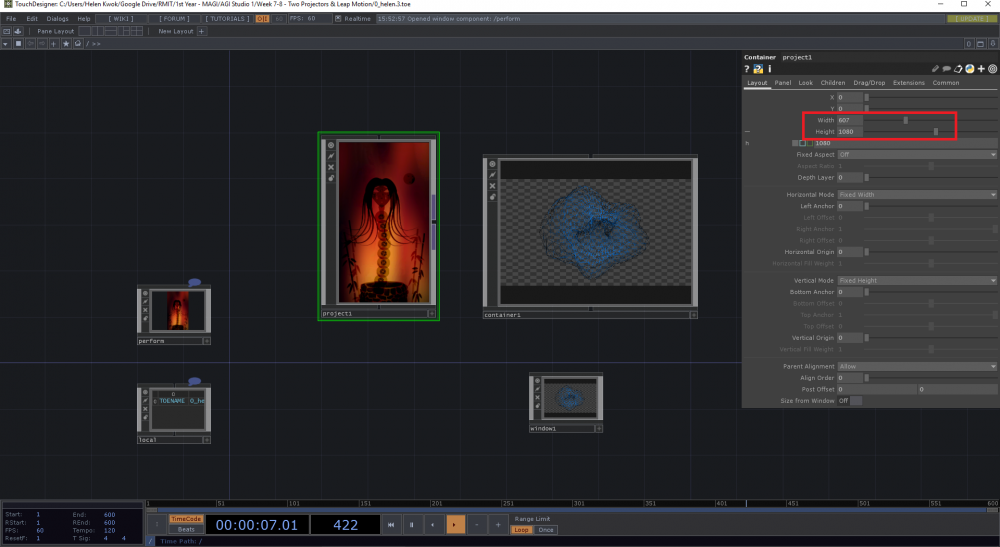Open the TUTORIALS link button
Viewport: 1000px width, 547px height.
click(227, 18)
